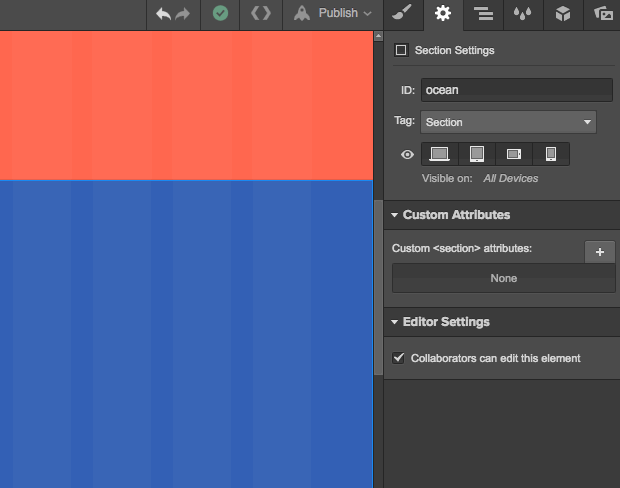This screenshot has width=620, height=488.
Task: Open the Navigator panel icon
Action: pos(484,14)
